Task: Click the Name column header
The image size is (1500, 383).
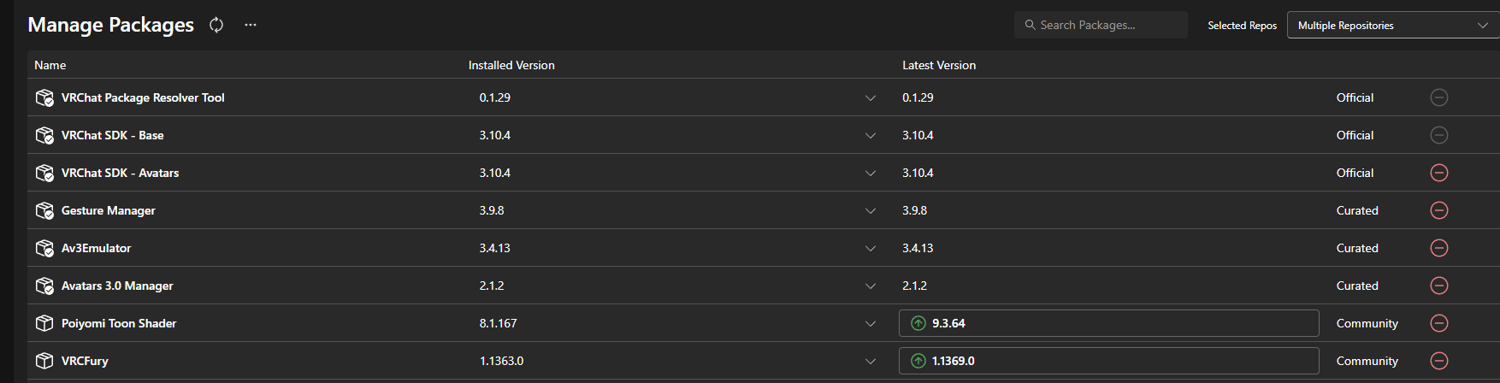Action: point(50,65)
